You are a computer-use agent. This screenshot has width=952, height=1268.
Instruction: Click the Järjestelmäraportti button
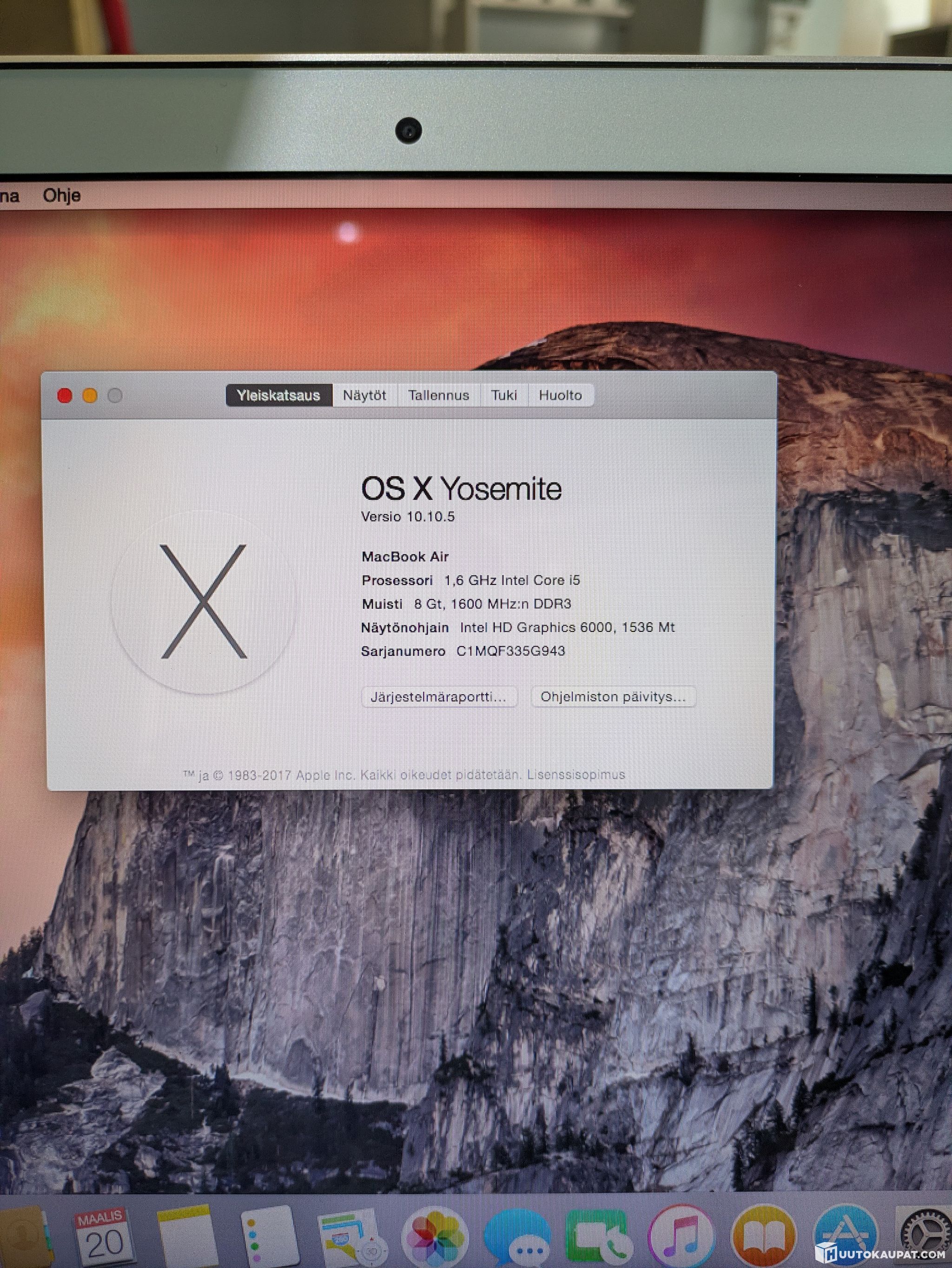tap(439, 697)
